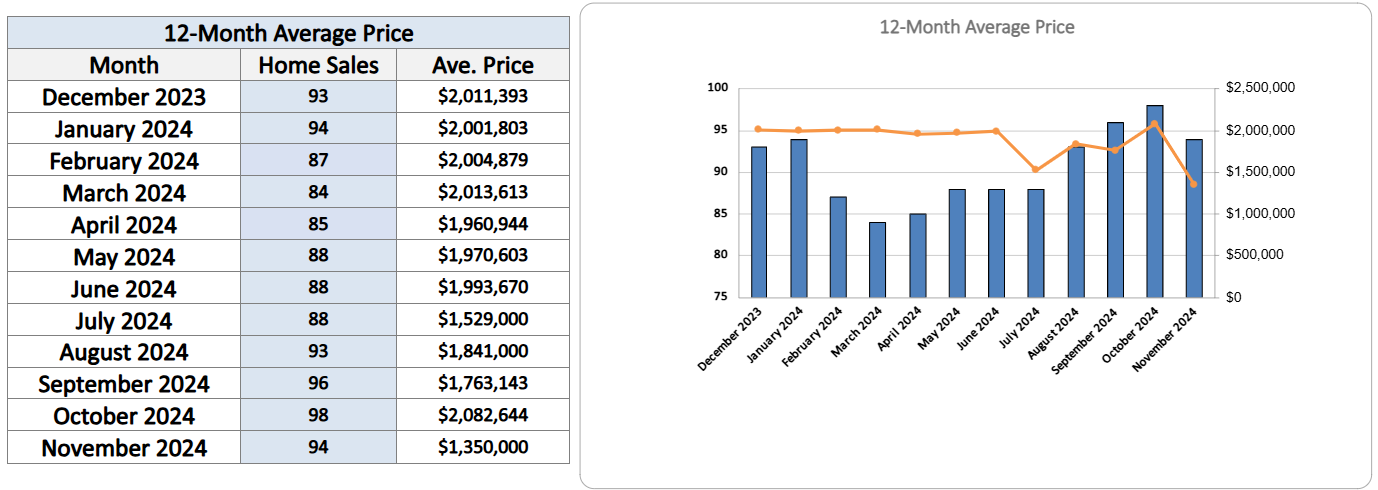Click the price cell $1,350,000

[x=483, y=448]
